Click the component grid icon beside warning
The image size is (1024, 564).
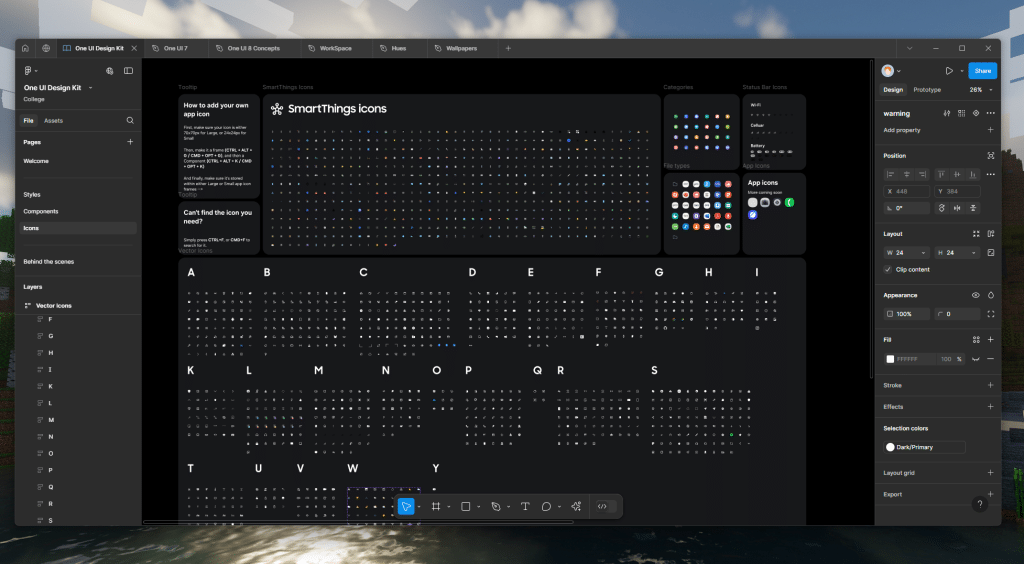click(x=961, y=113)
